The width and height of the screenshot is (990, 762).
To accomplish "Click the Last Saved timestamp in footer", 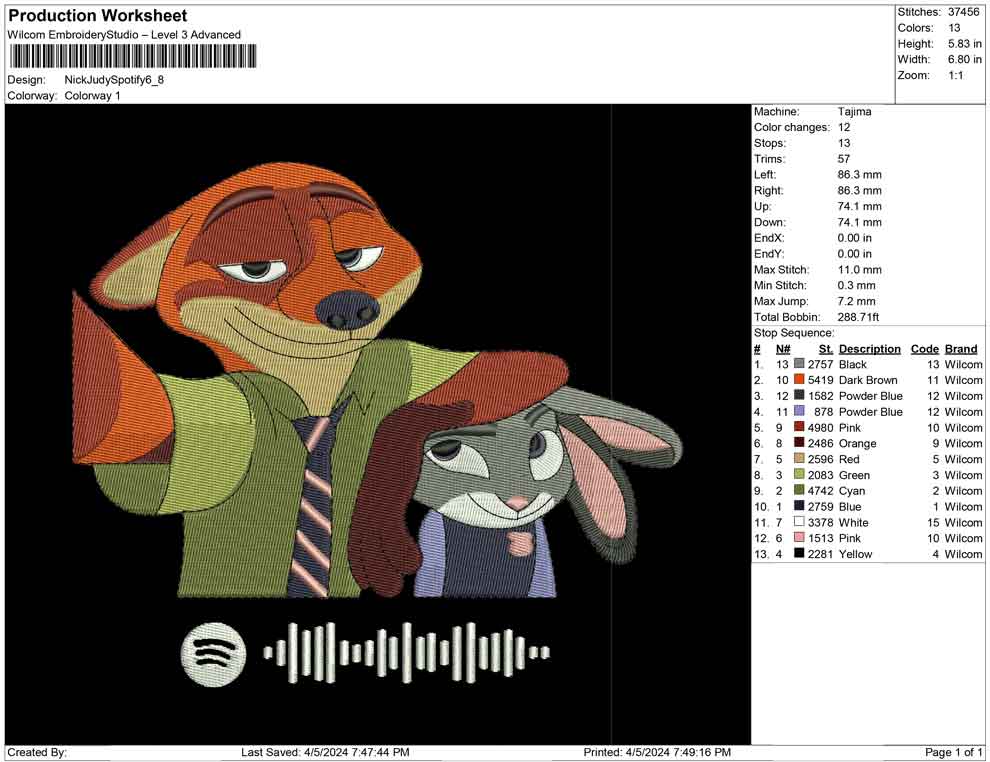I will (x=325, y=752).
